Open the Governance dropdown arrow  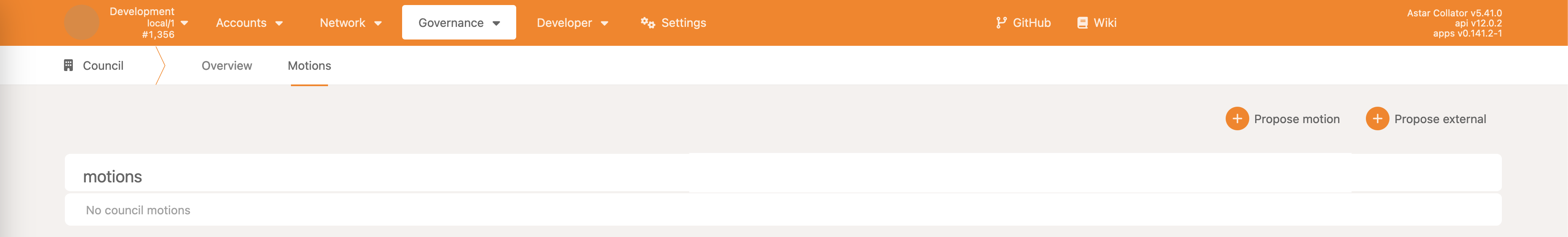[496, 24]
